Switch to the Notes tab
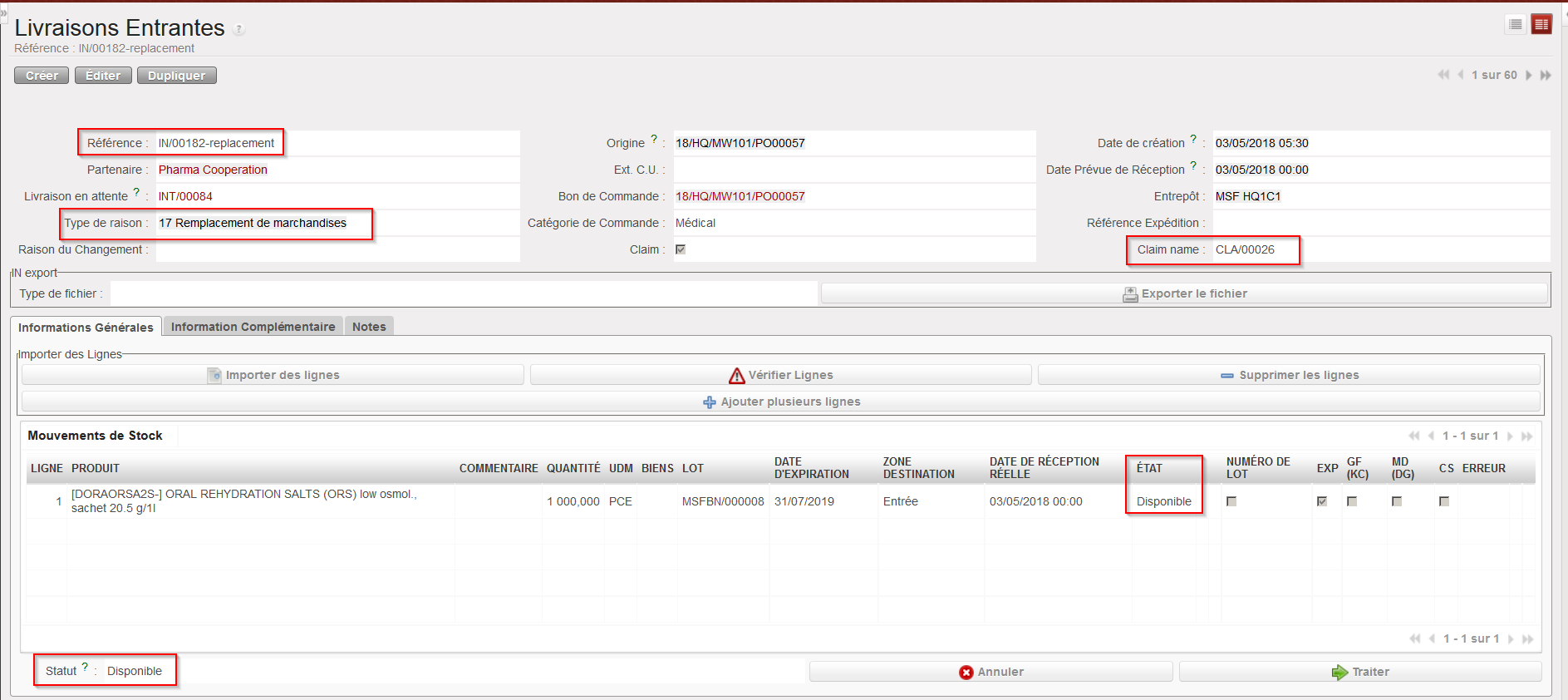 369,327
